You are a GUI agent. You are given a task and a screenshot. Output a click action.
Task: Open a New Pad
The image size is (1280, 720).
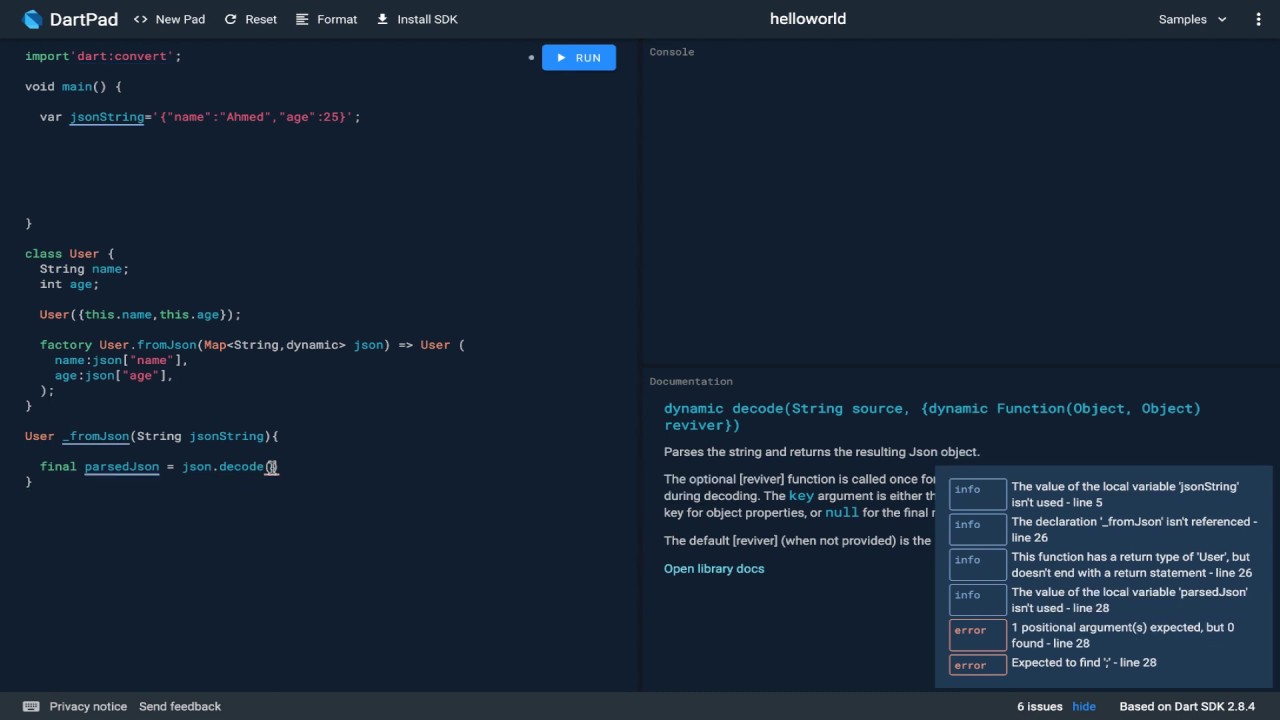tap(169, 19)
